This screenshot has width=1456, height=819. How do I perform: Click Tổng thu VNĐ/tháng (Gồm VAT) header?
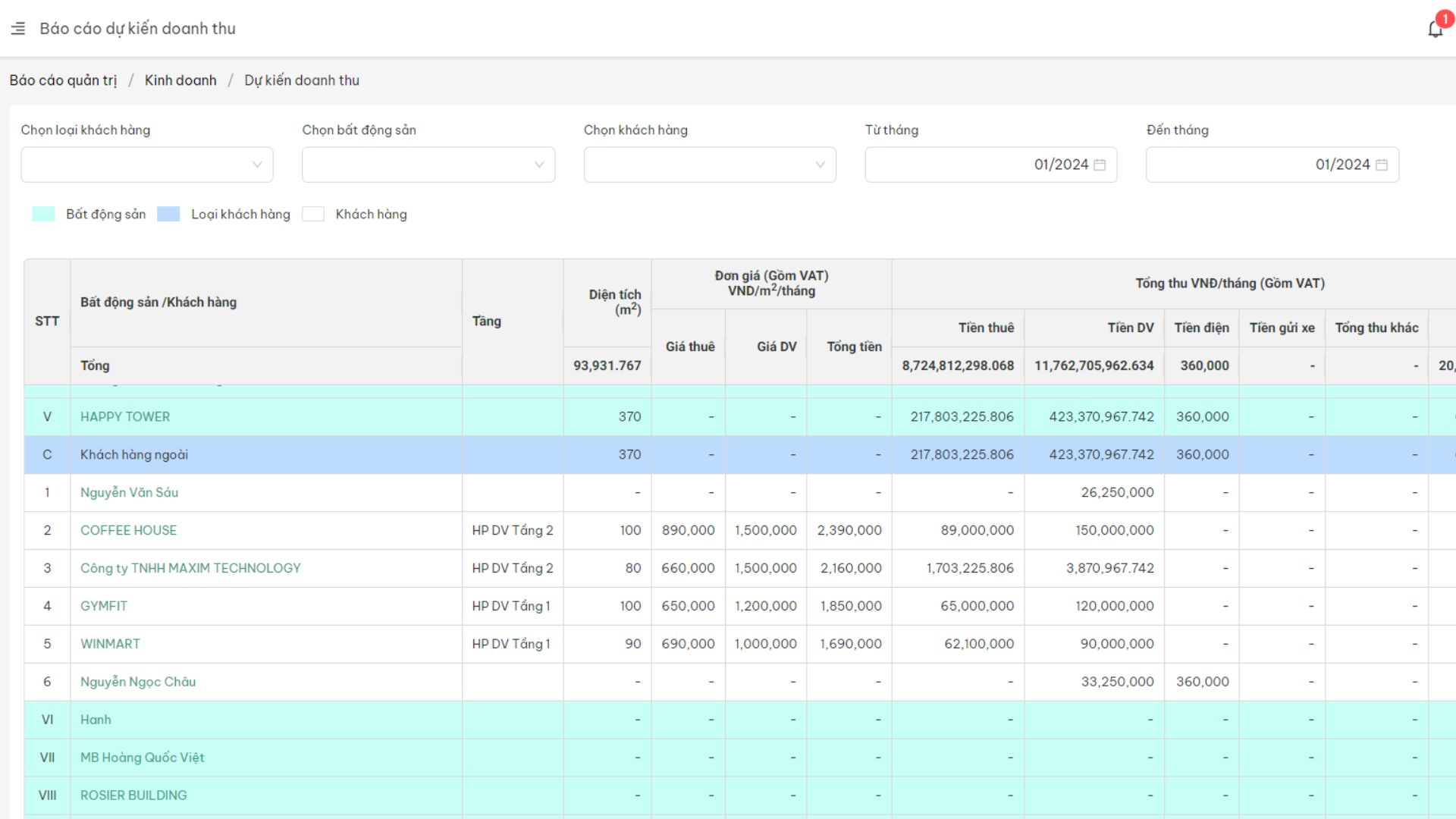[x=1229, y=284]
